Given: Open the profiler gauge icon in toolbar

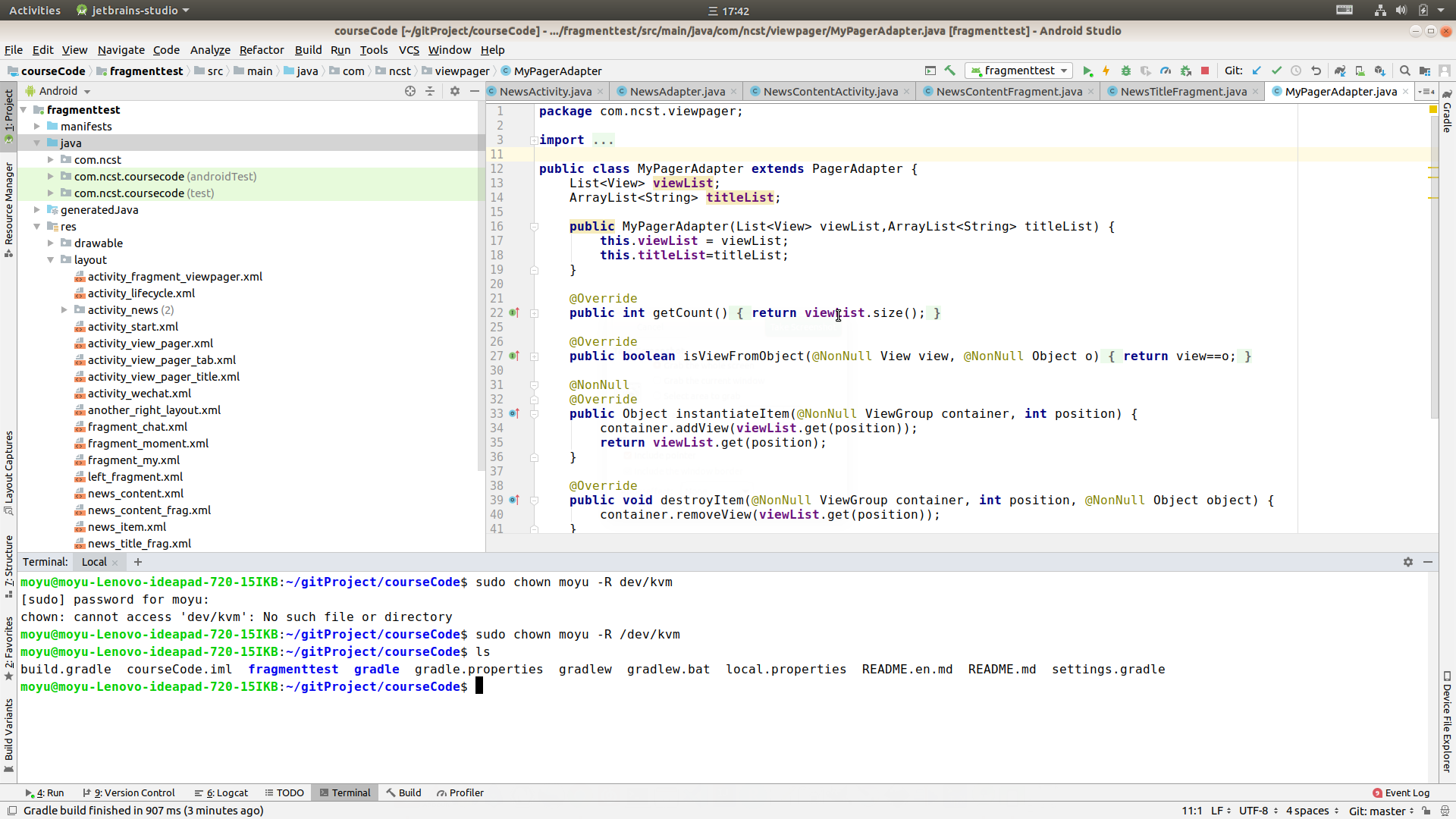Looking at the screenshot, I should coord(1166,71).
